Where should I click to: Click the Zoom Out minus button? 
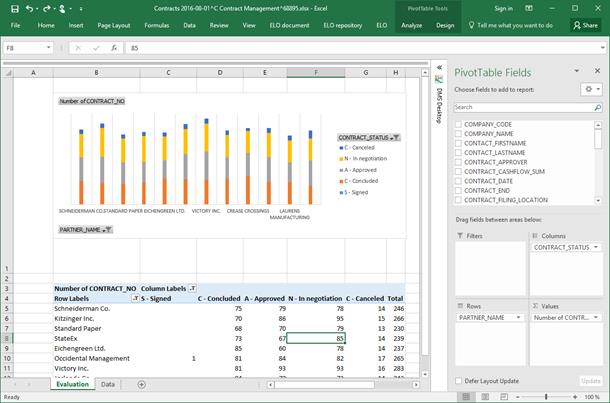(518, 397)
